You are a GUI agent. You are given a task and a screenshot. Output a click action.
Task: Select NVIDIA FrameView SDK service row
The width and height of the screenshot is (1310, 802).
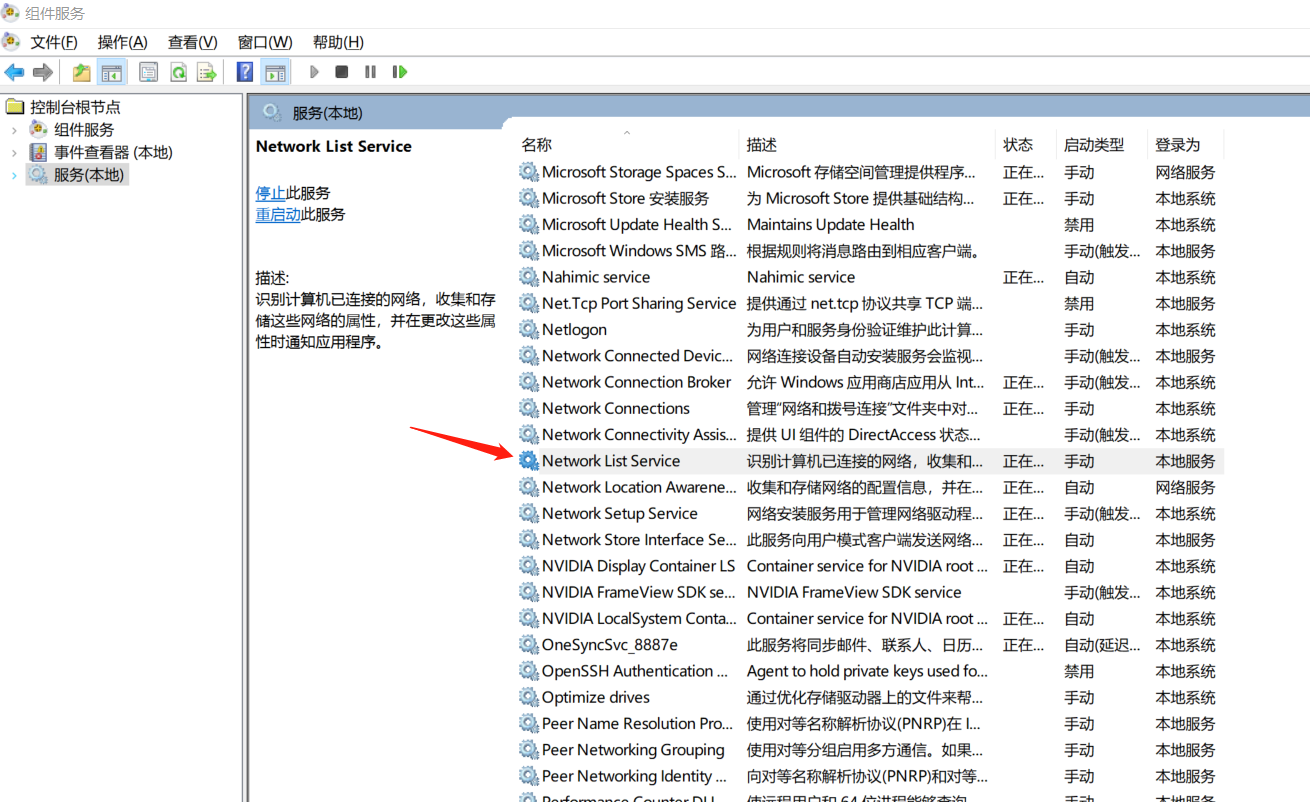tap(870, 592)
